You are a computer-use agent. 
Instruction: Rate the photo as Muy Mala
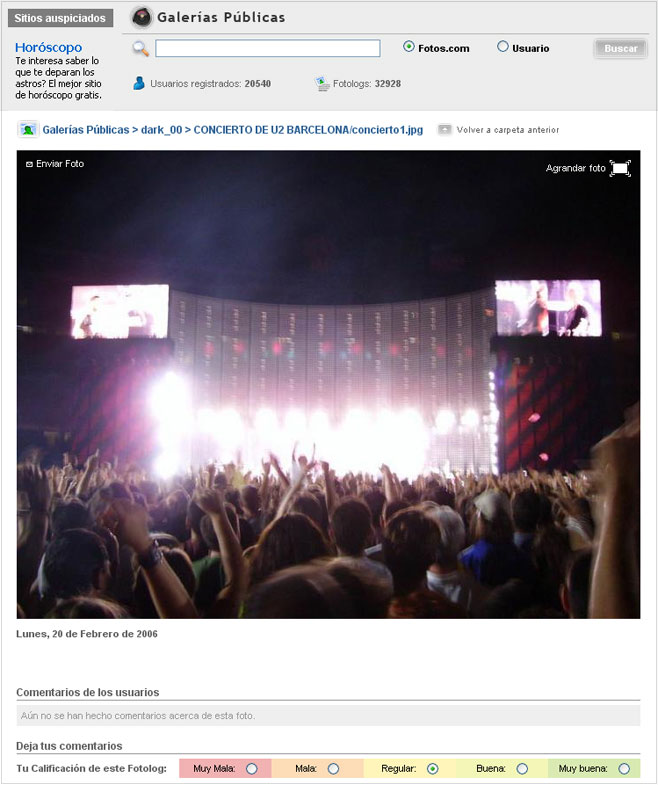251,768
